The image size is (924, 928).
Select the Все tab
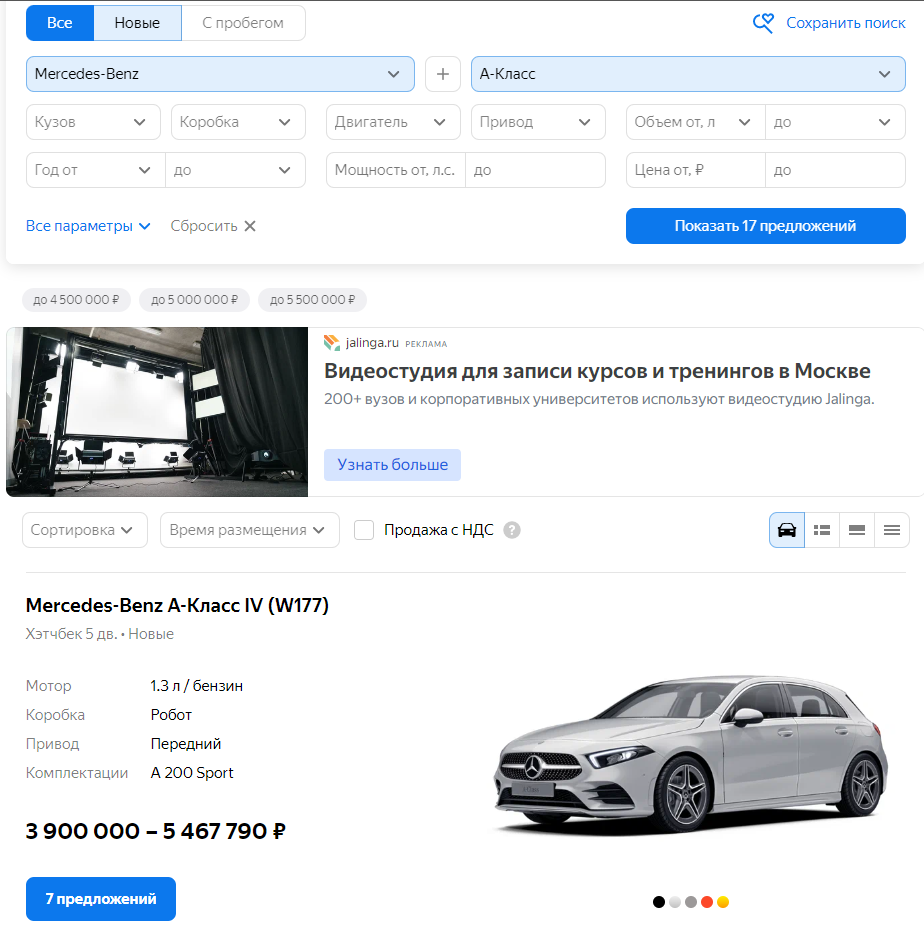point(60,23)
